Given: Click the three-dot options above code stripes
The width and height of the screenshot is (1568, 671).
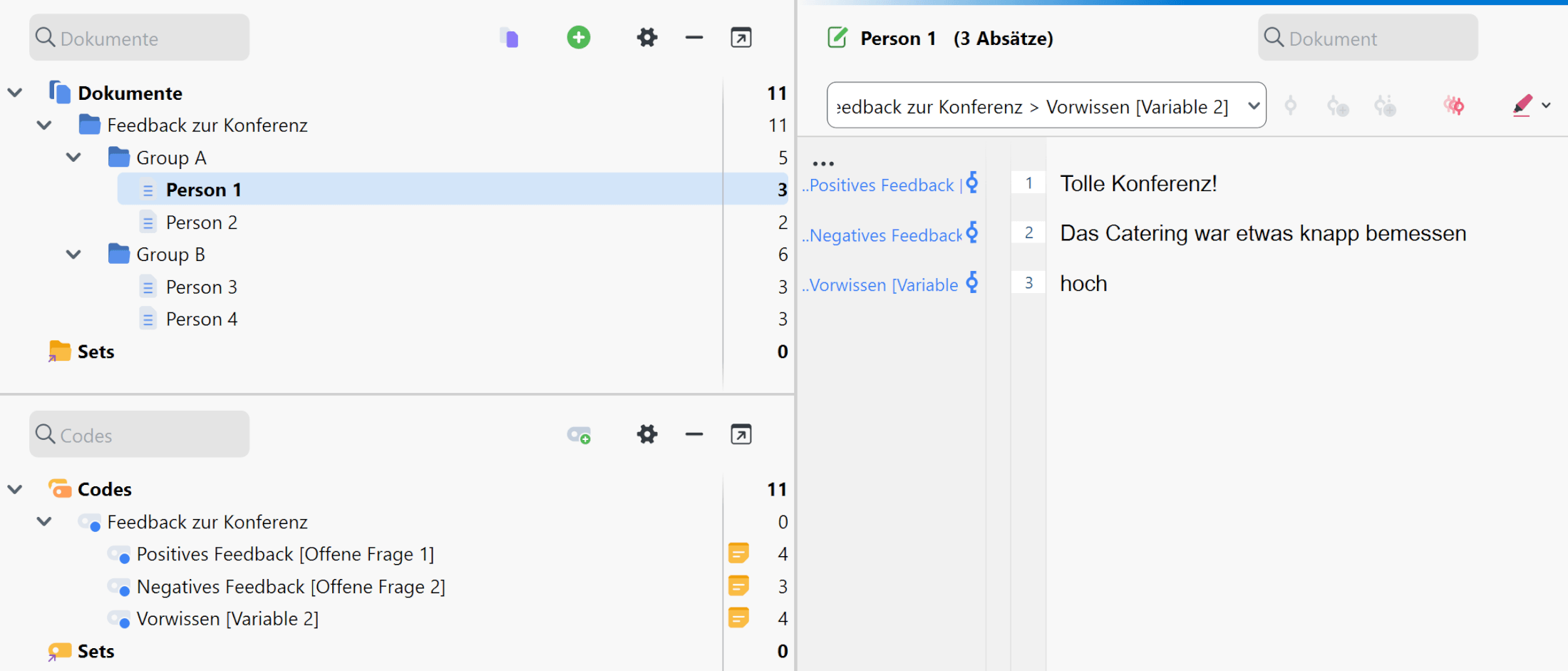Looking at the screenshot, I should tap(823, 163).
